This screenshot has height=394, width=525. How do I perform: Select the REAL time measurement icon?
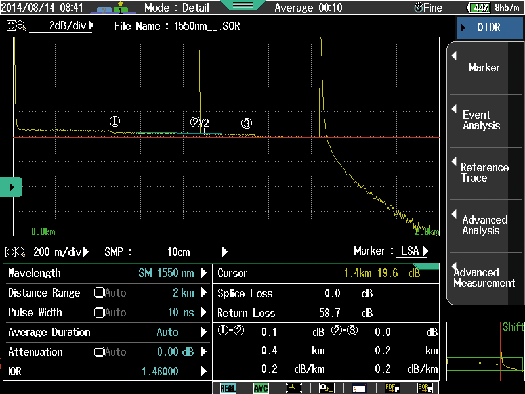coord(228,388)
